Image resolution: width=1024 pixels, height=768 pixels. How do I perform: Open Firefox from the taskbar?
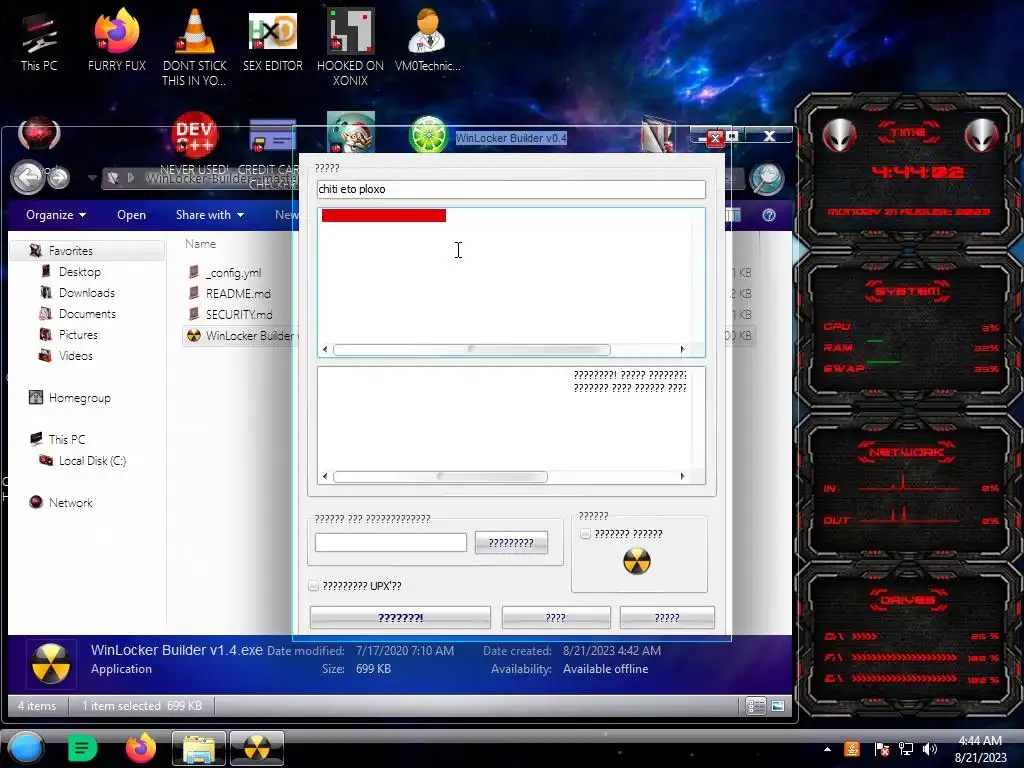140,748
